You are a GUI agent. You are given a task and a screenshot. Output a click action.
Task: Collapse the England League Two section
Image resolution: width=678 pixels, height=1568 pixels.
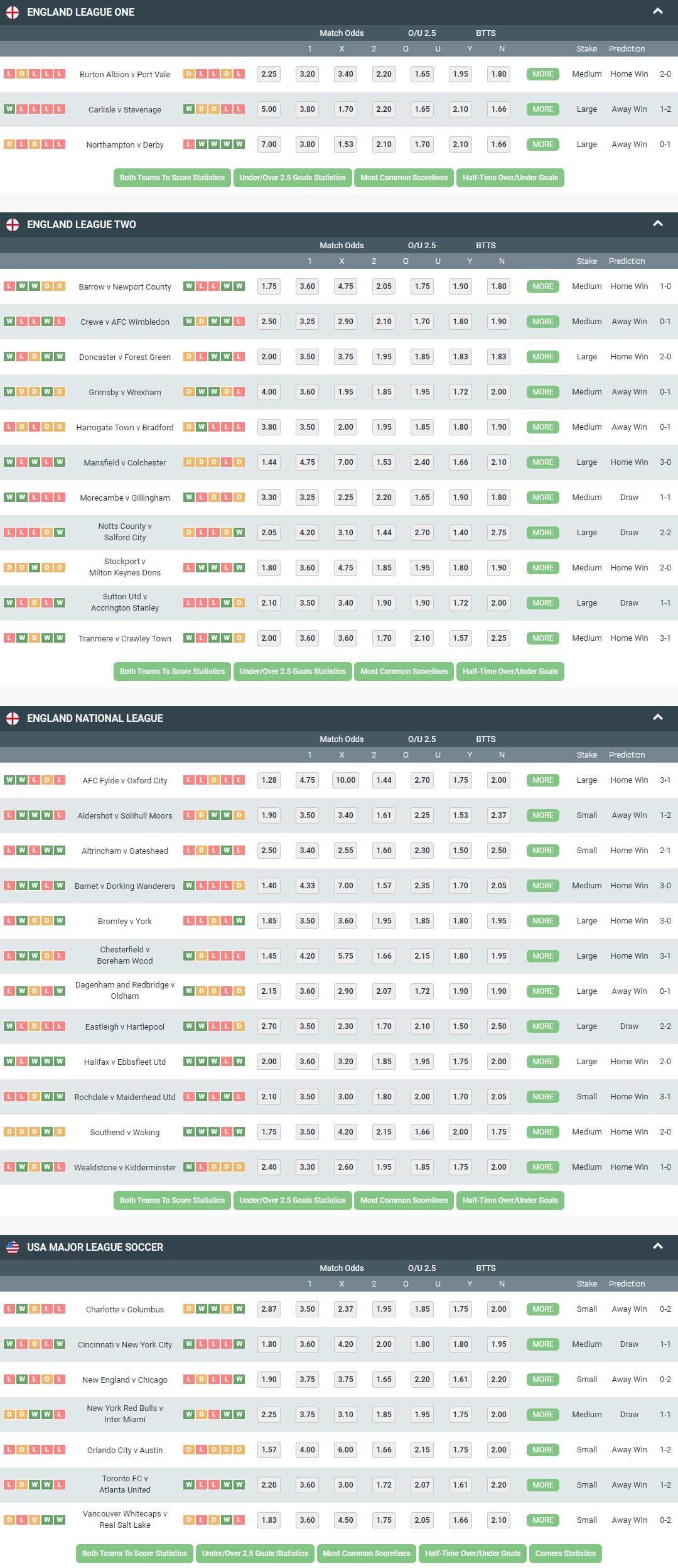658,224
